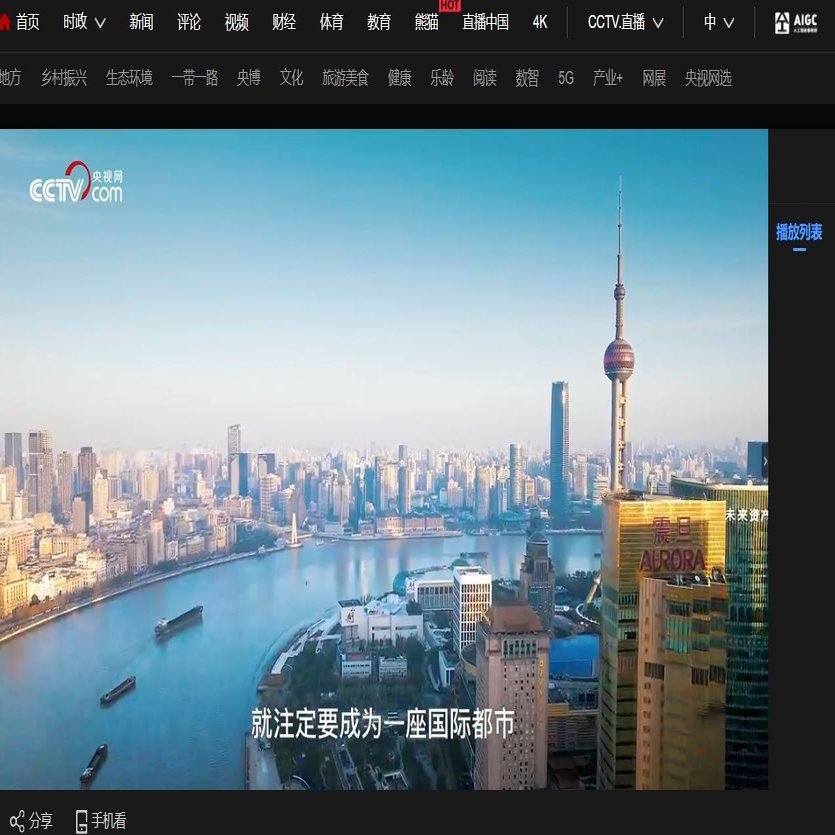Viewport: 835px width, 835px height.
Task: Open the 网展 sub-channel
Action: click(x=654, y=78)
